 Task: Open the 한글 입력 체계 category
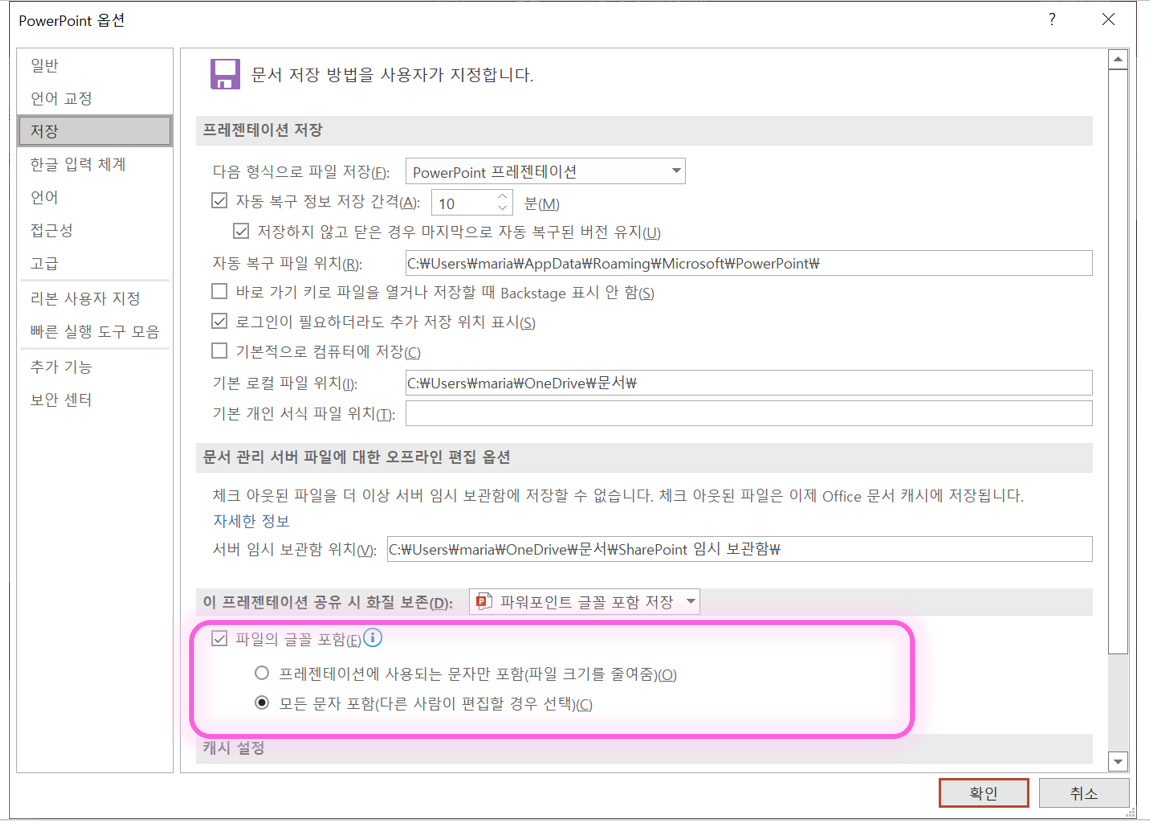(95, 164)
